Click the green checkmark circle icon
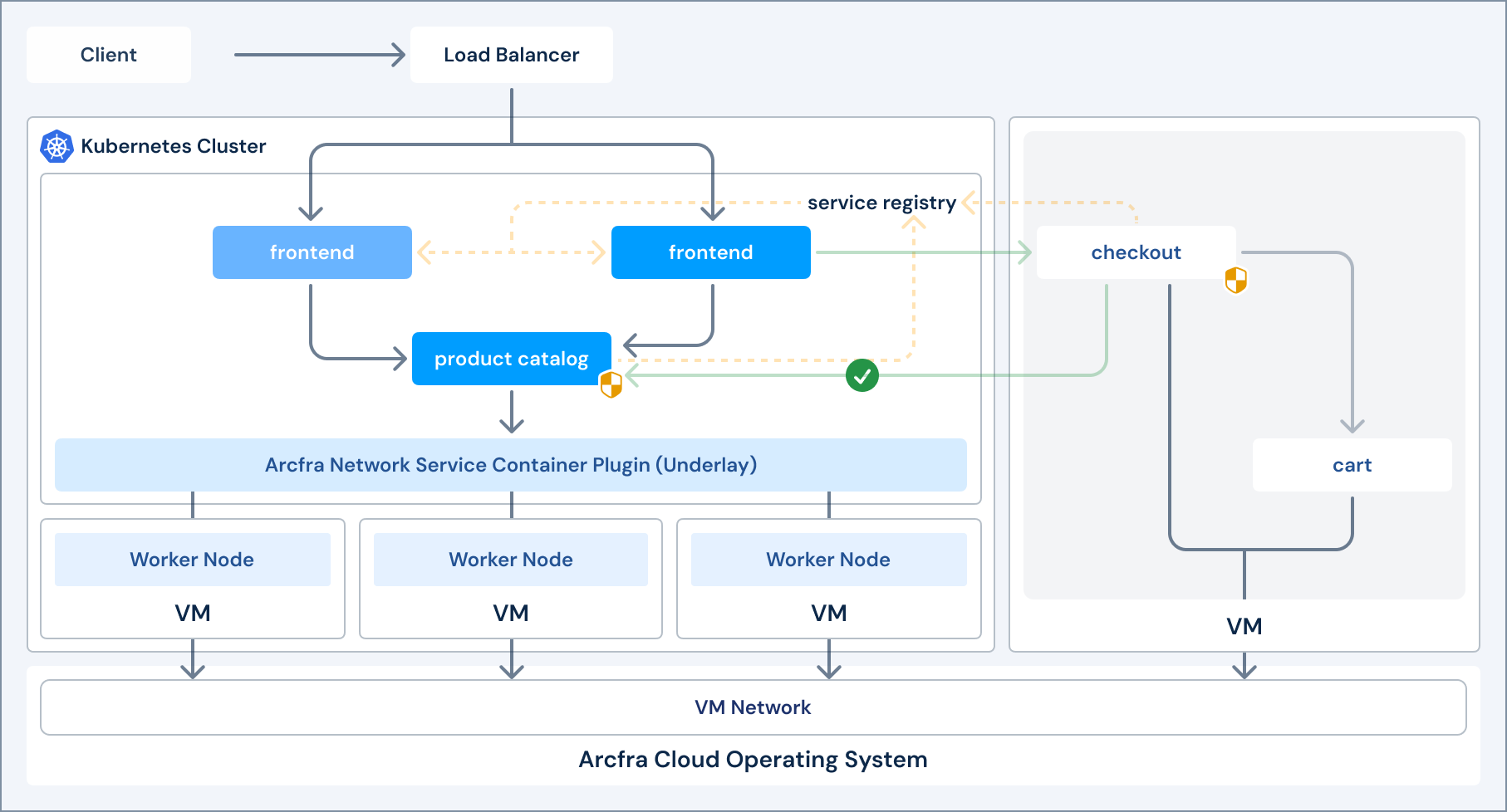Screen dimensions: 1507x812 pos(862,375)
